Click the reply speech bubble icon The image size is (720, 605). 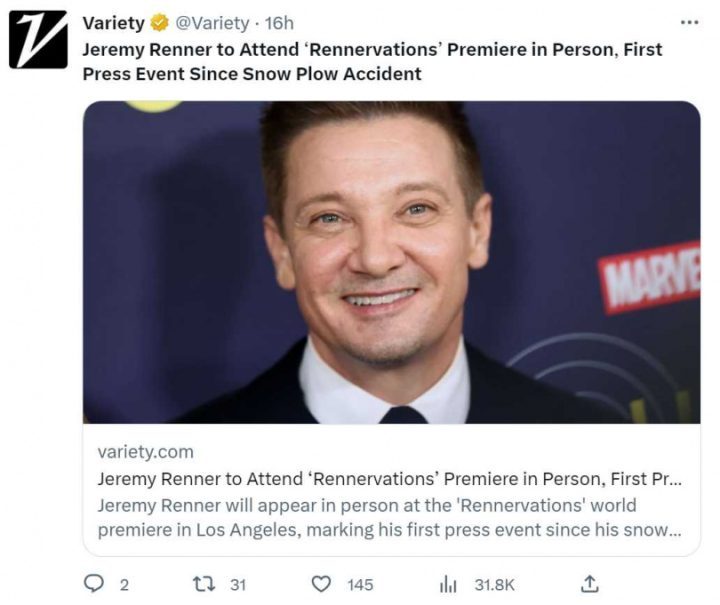point(94,584)
